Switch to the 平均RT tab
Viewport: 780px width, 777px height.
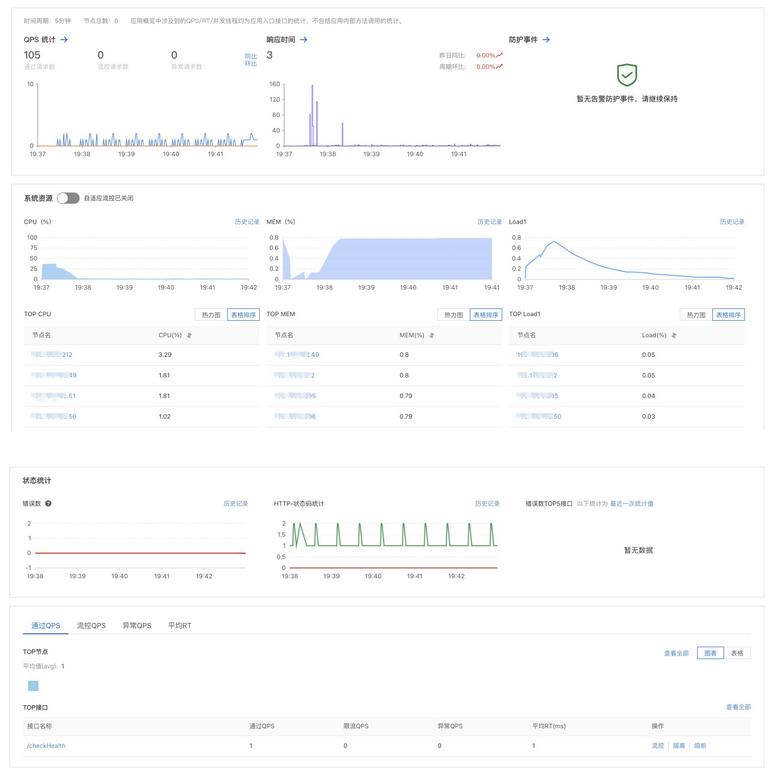click(180, 625)
